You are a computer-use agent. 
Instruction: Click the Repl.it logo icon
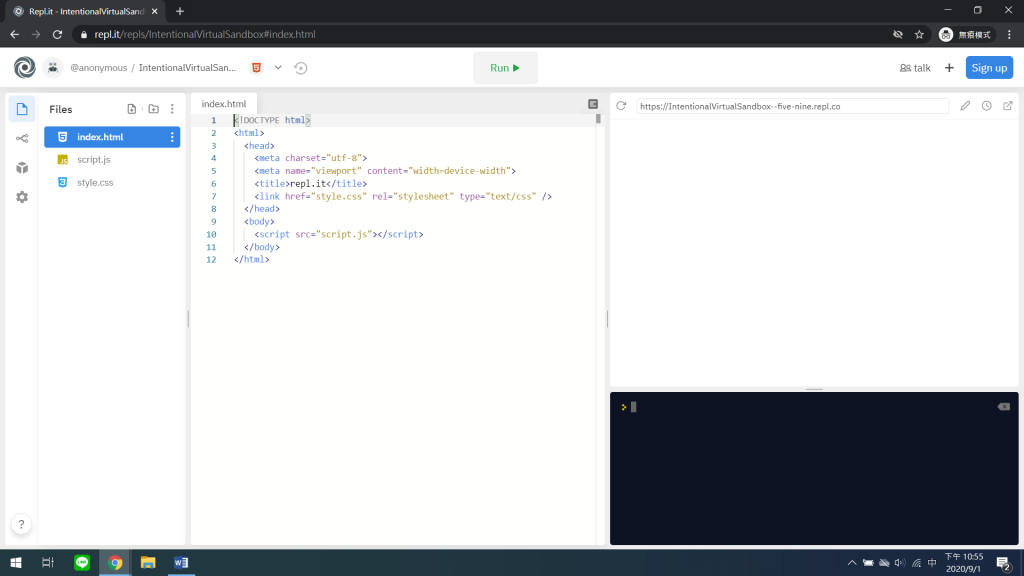pos(25,67)
